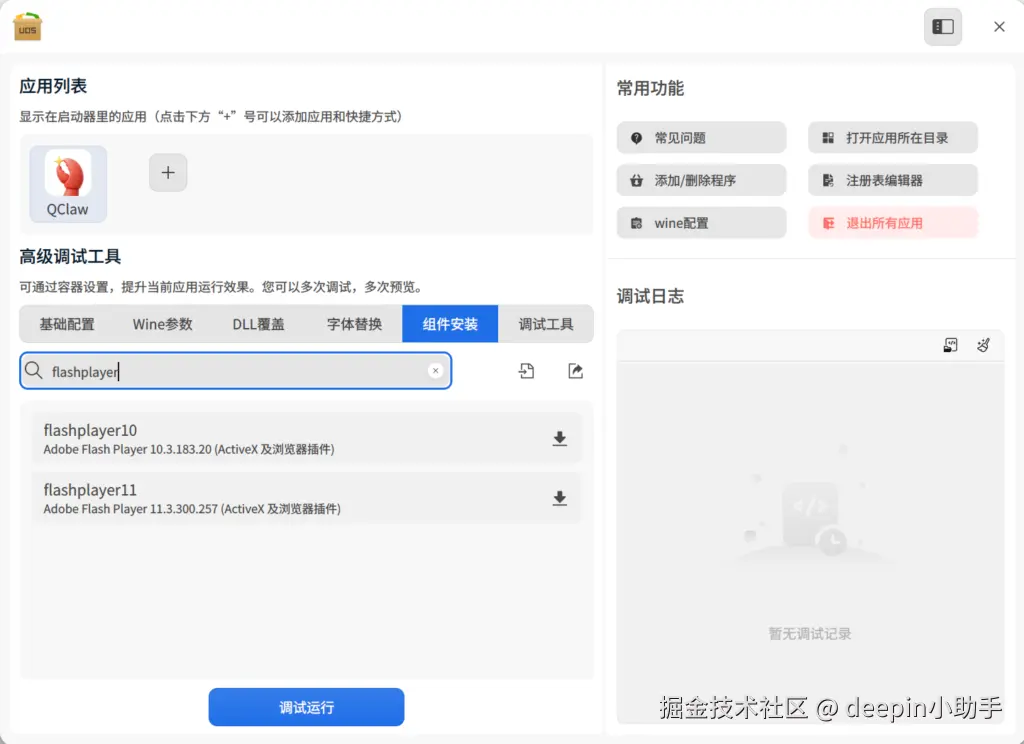Viewport: 1024px width, 744px height.
Task: Switch to the 调试工具 tab
Action: 546,324
